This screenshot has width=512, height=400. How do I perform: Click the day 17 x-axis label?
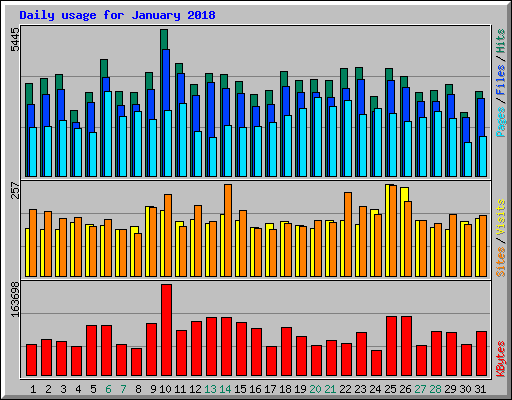click(x=270, y=389)
